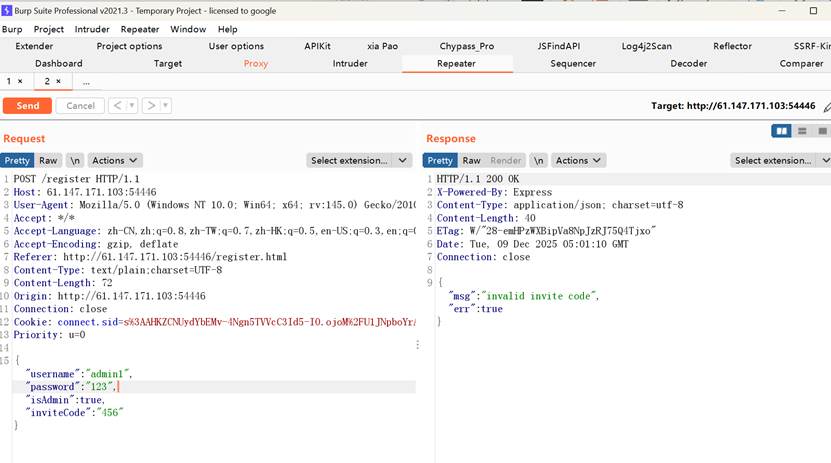Open the Intruder menu
This screenshot has width=831, height=463.
tap(92, 29)
